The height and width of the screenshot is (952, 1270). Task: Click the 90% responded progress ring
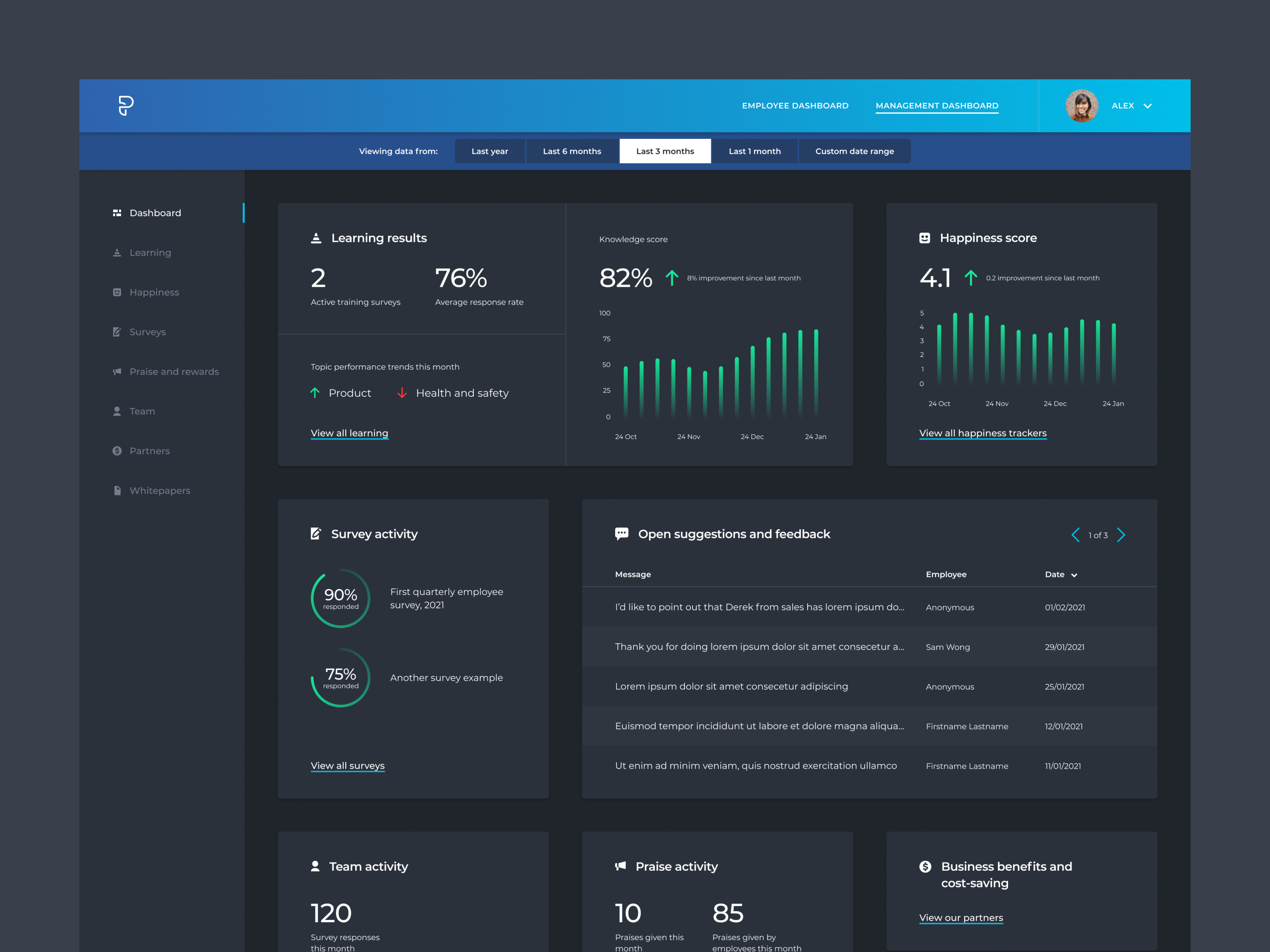pos(341,598)
